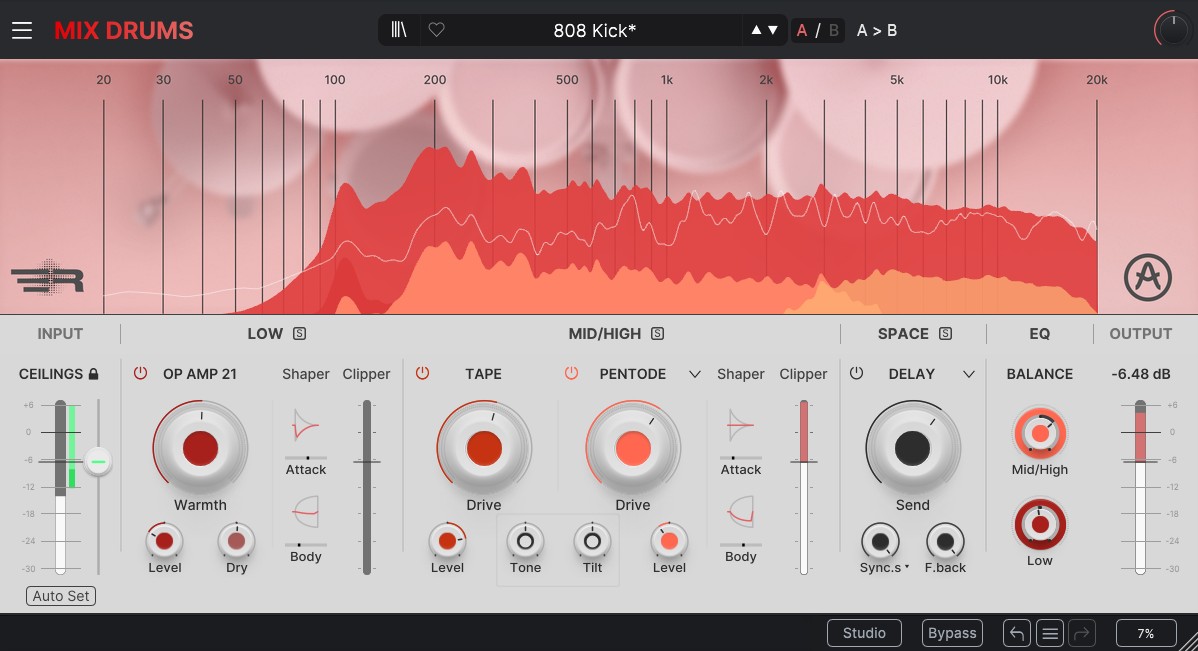This screenshot has width=1198, height=651.
Task: Click the DELAY Send knob
Action: tap(912, 449)
